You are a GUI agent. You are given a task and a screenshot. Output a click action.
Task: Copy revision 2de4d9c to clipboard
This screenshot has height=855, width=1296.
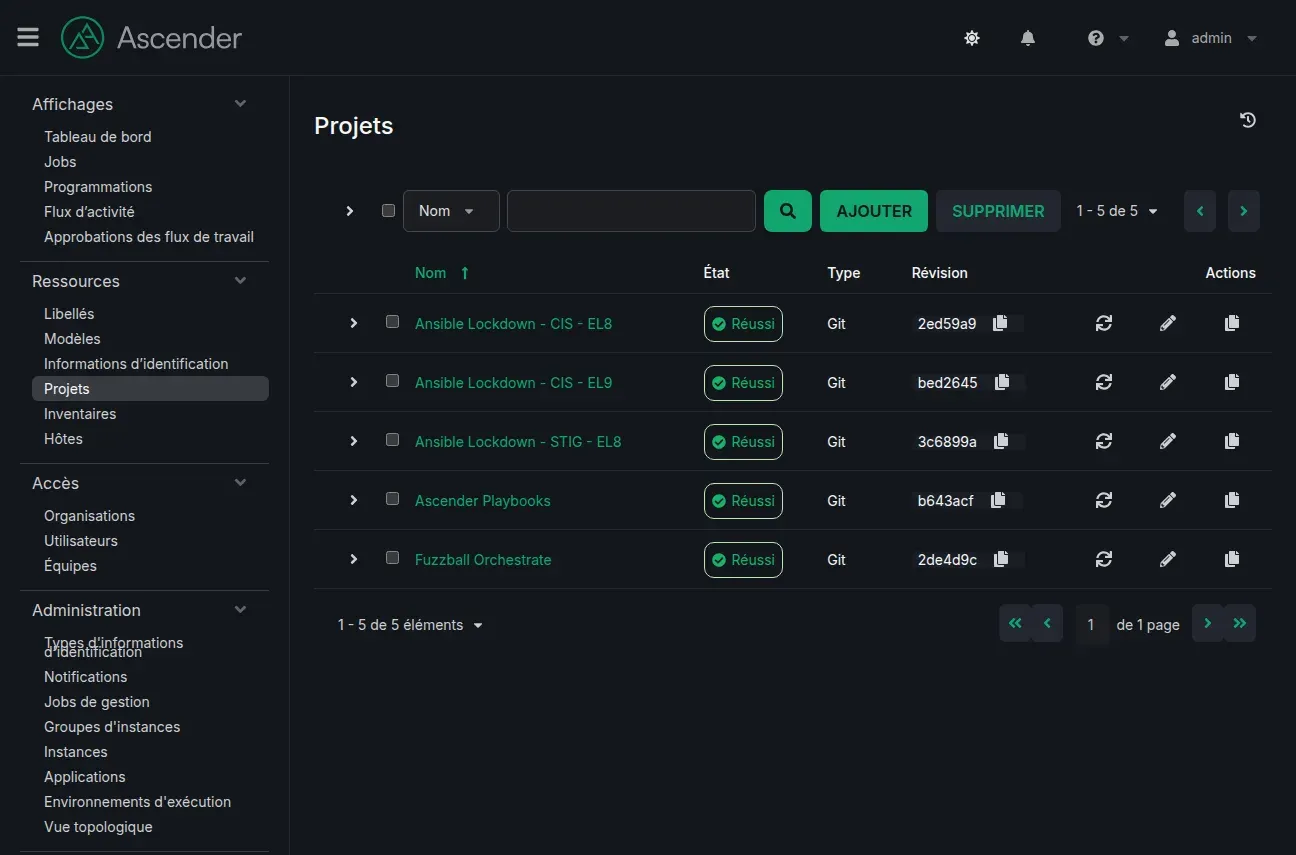[x=1001, y=559]
